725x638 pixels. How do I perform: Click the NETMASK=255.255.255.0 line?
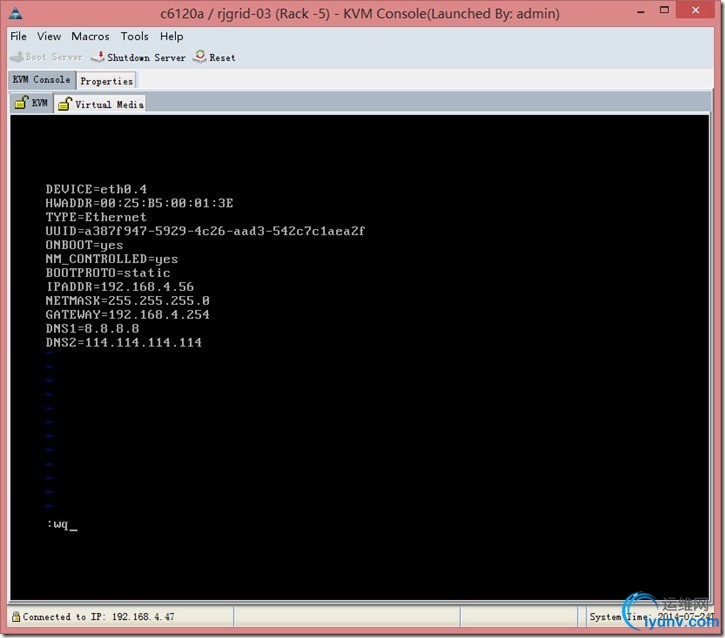point(128,301)
